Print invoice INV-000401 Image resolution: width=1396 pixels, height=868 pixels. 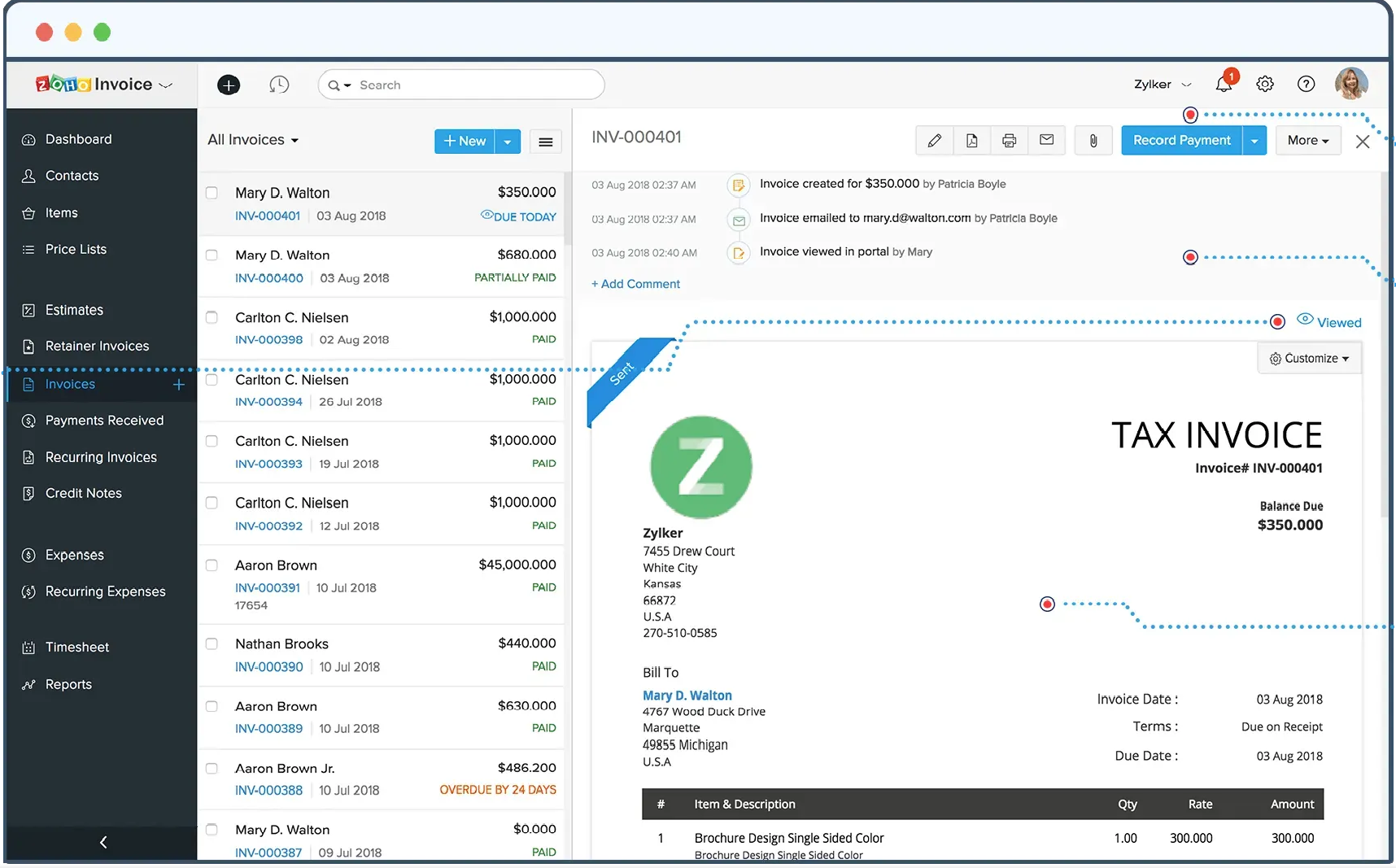[x=1009, y=140]
